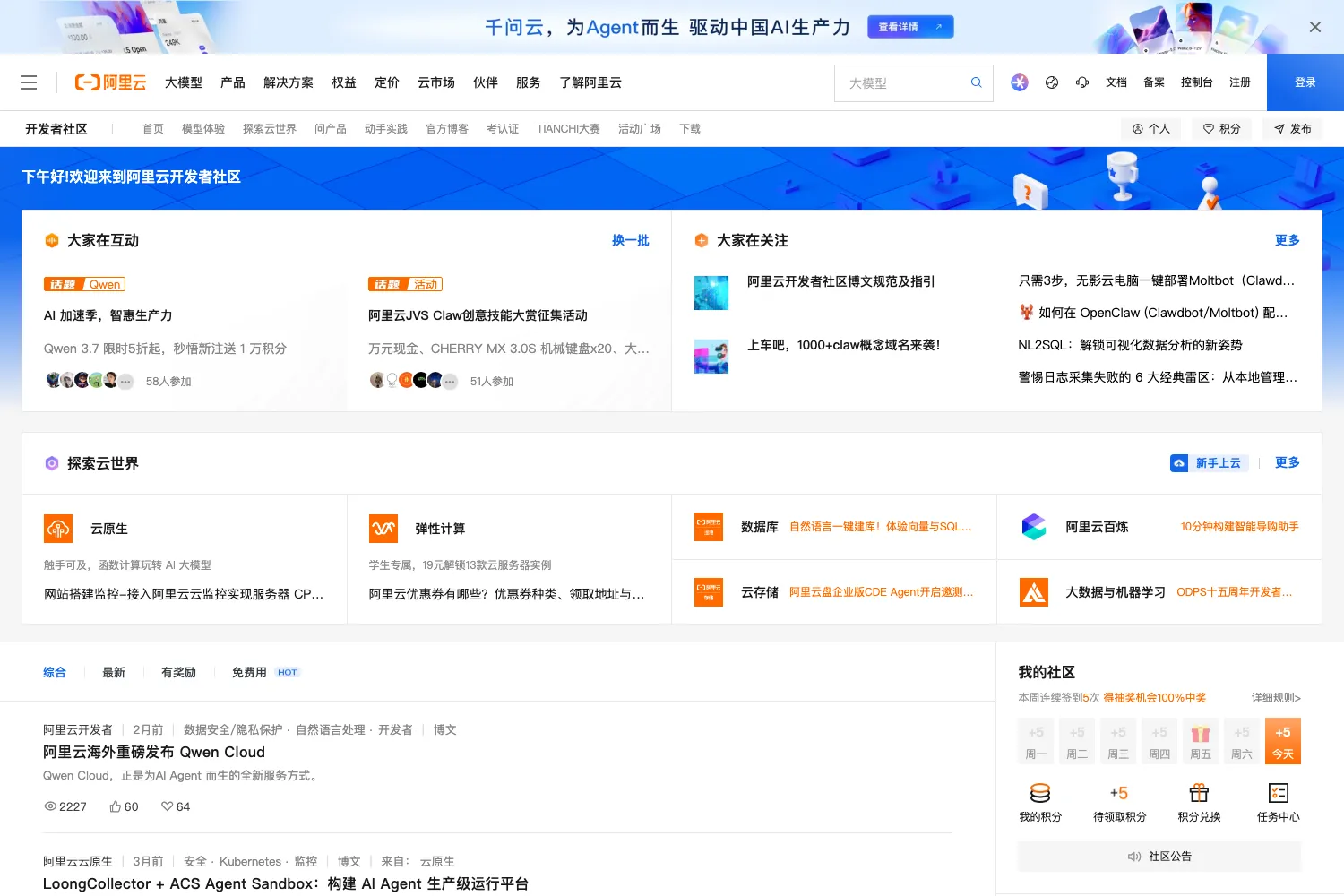Select the 综合 feed tab
Screen dimensions: 1344x896
[x=55, y=673]
